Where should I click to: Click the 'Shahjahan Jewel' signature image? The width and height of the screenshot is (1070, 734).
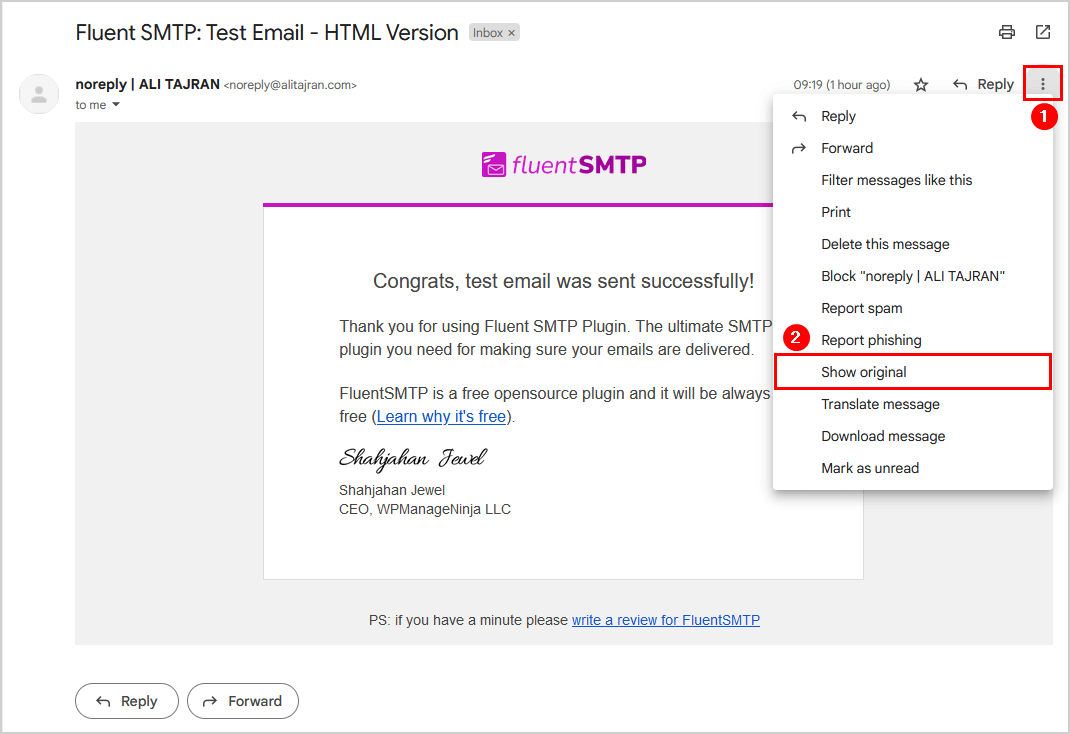click(x=413, y=458)
